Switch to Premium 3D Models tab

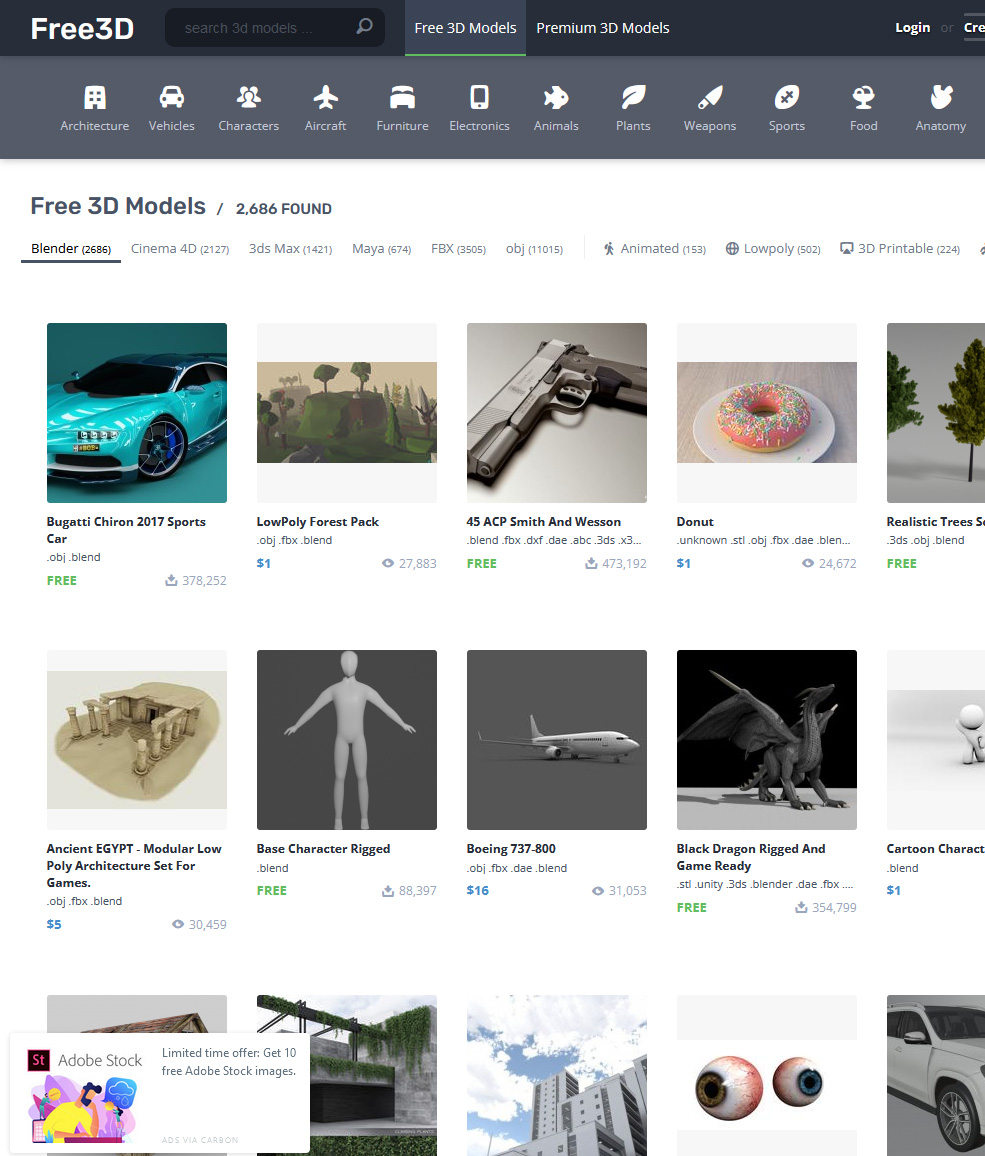tap(602, 28)
